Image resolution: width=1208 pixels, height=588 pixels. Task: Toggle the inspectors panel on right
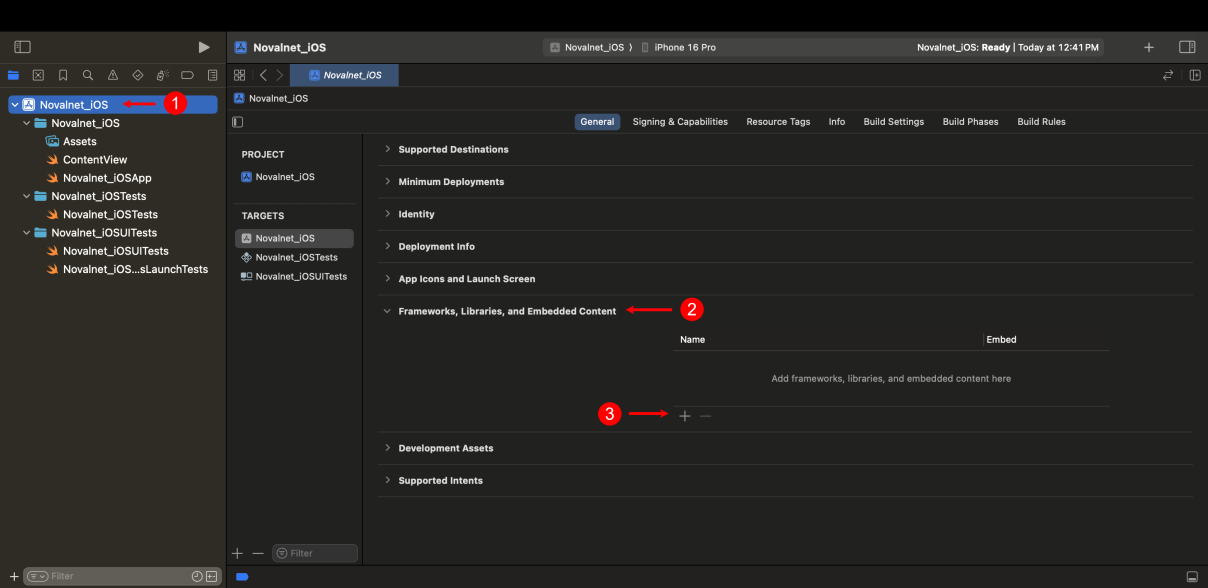point(1187,47)
